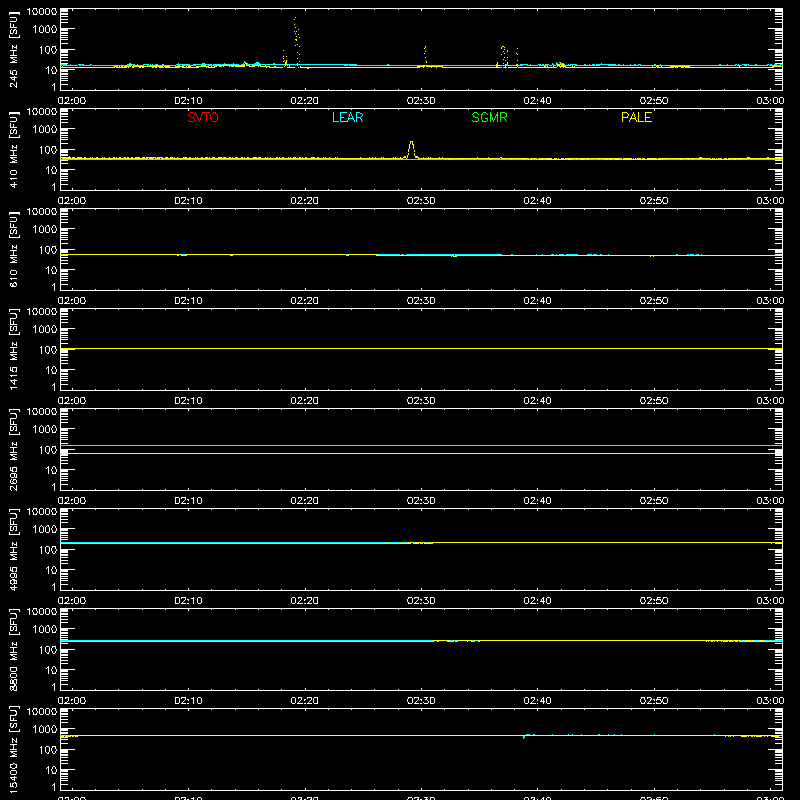Click the cyan blip near 02:39 in 15400 MHz plot

pyautogui.click(x=524, y=736)
